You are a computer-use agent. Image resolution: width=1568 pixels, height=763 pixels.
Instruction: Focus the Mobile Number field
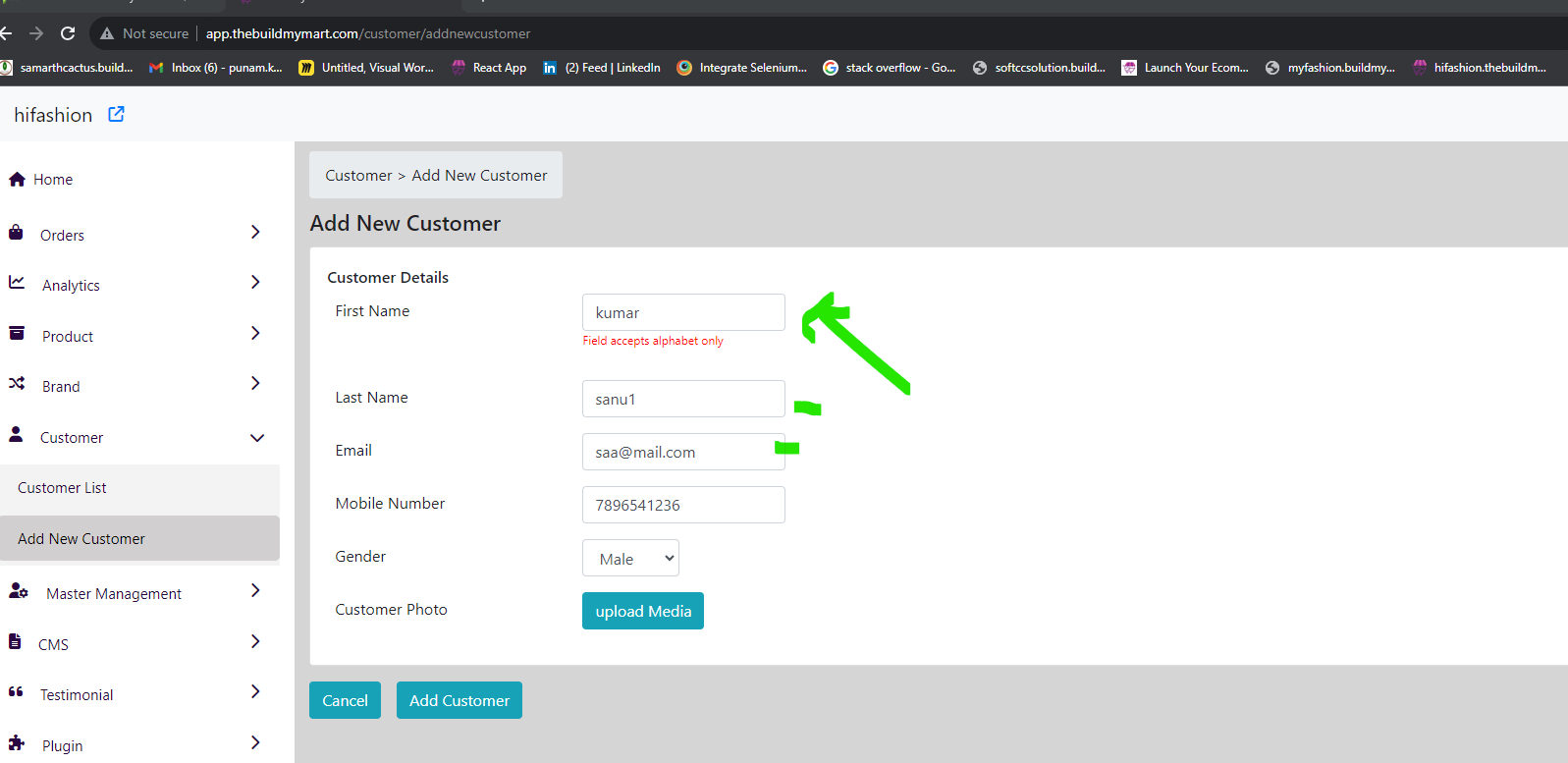point(683,505)
